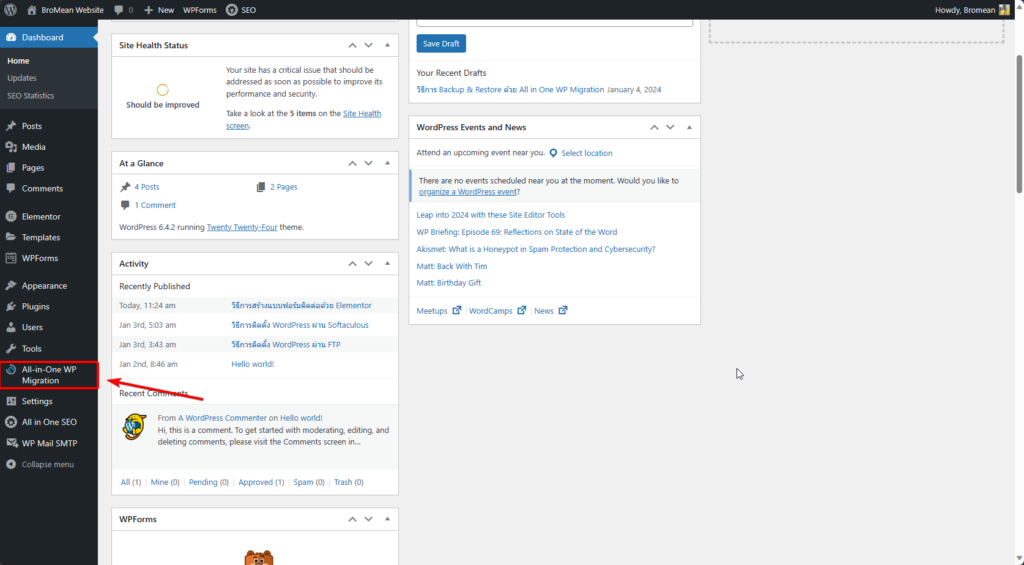Open SEO Statistics submenu item
The image size is (1024, 565).
click(30, 96)
